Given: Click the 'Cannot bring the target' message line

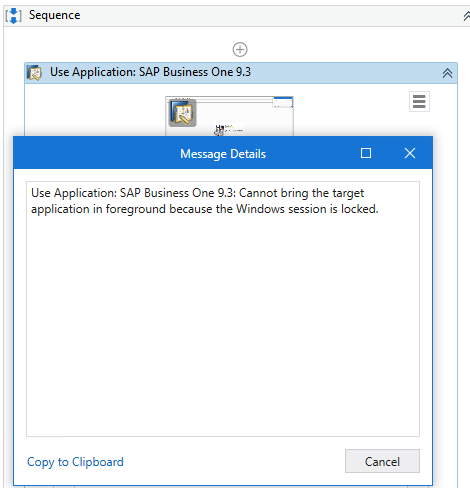Looking at the screenshot, I should pyautogui.click(x=301, y=193).
